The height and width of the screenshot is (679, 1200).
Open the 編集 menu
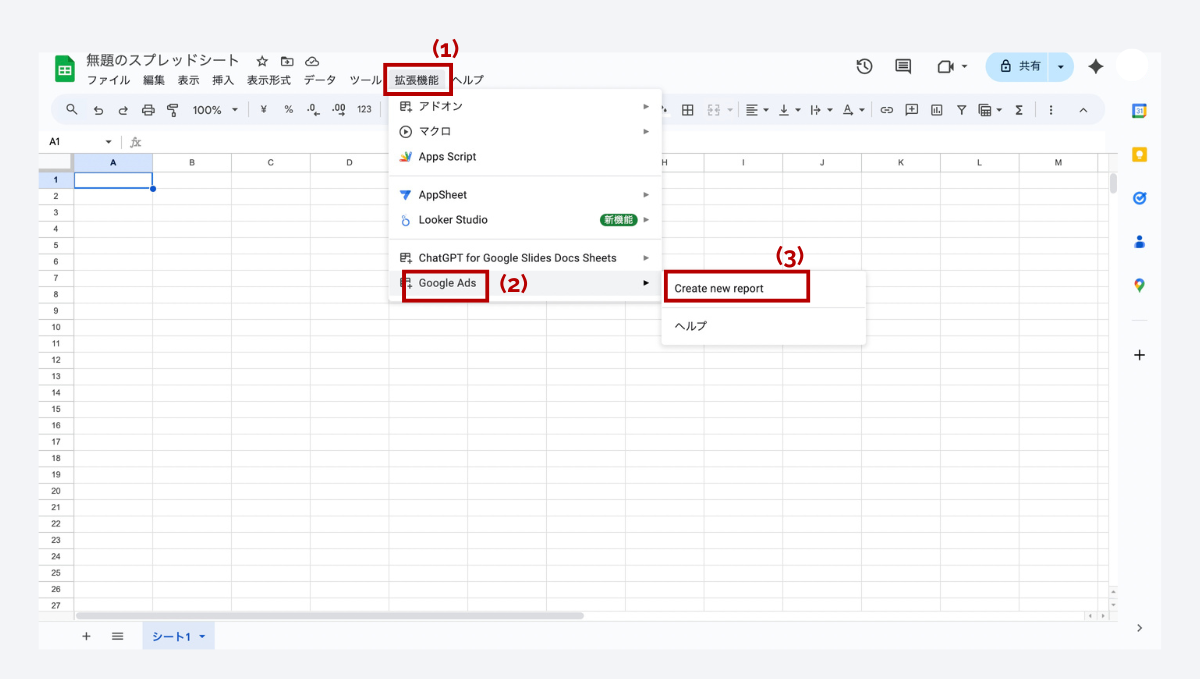tap(154, 80)
